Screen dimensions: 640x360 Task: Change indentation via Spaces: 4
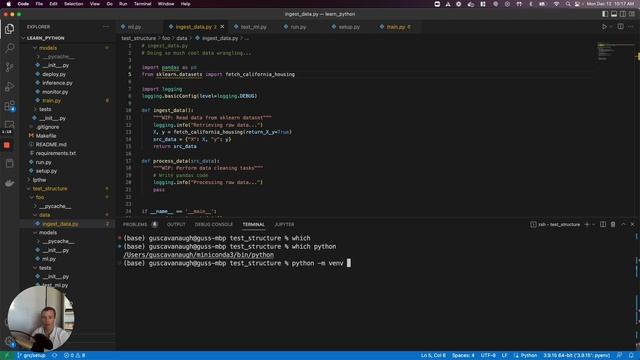[x=463, y=356]
